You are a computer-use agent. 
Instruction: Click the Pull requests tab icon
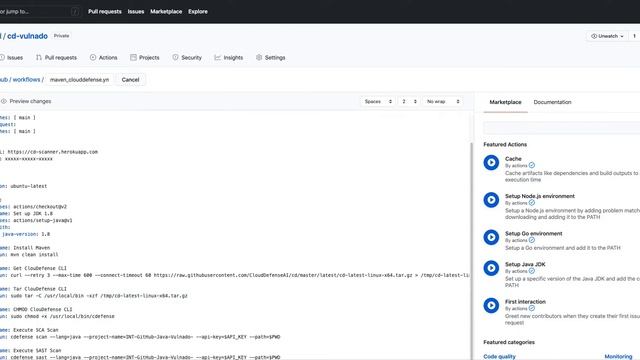(39, 58)
